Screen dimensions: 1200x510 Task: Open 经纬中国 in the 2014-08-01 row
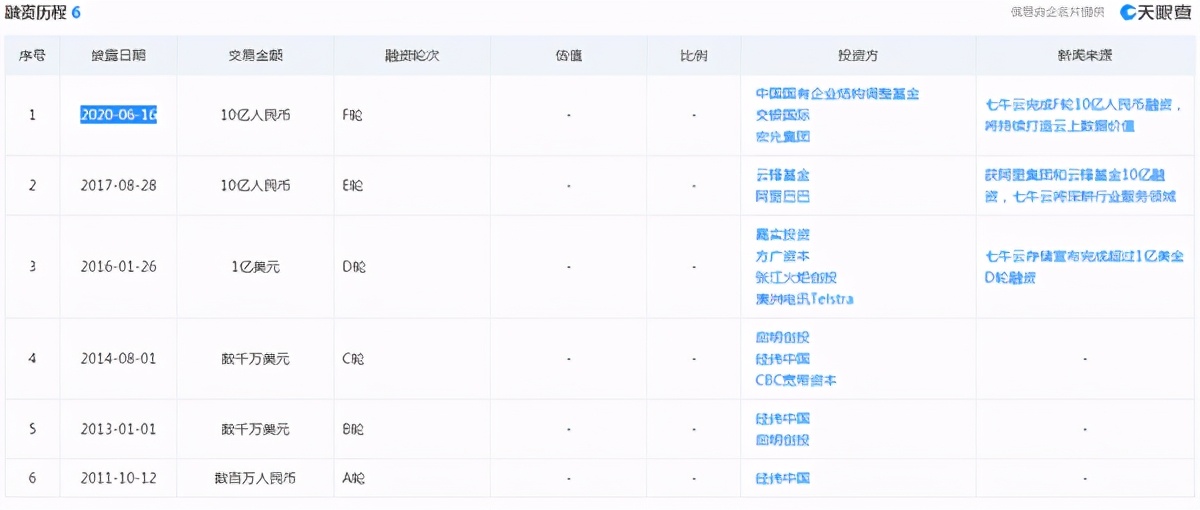coord(782,359)
